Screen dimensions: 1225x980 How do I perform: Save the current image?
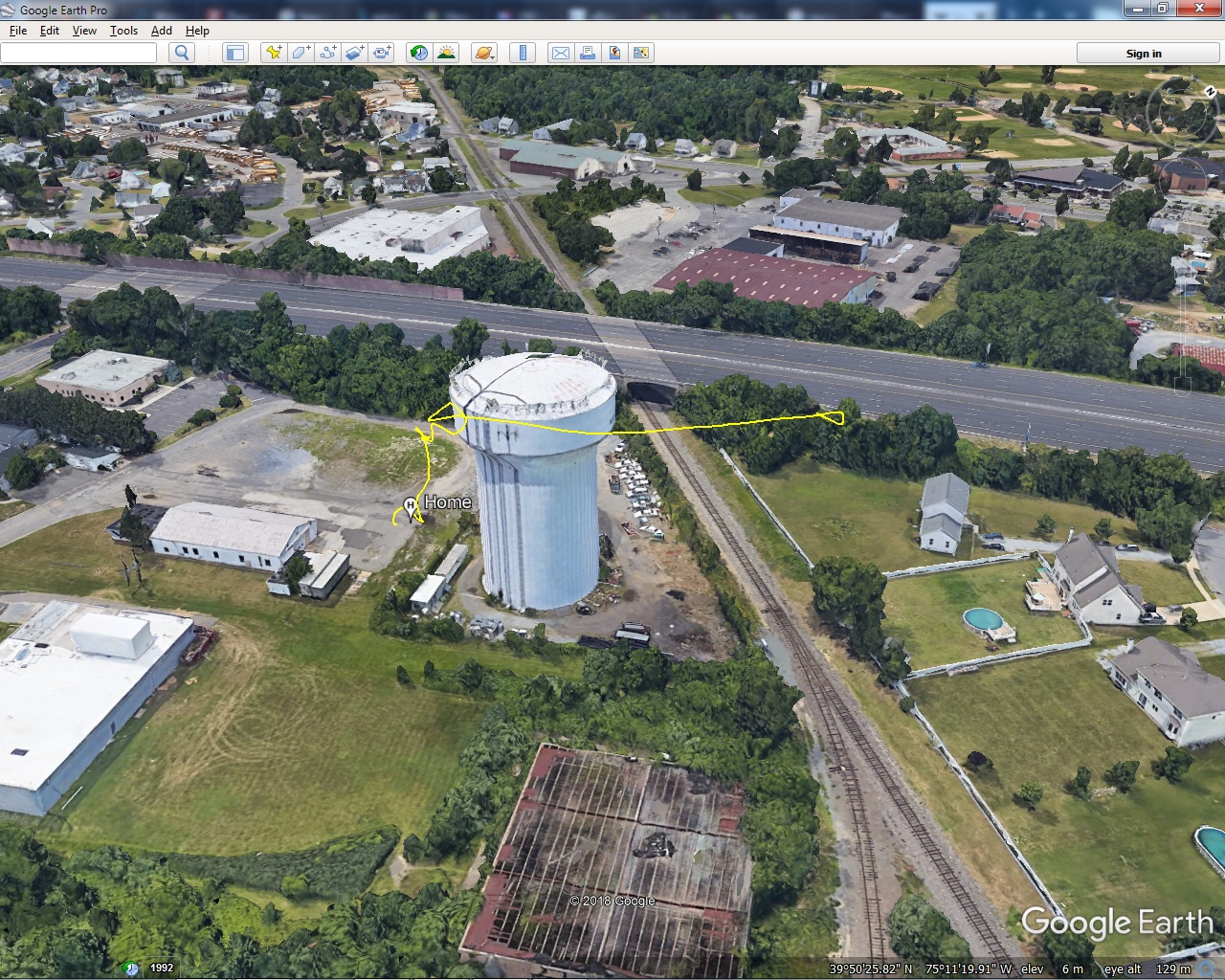click(614, 53)
